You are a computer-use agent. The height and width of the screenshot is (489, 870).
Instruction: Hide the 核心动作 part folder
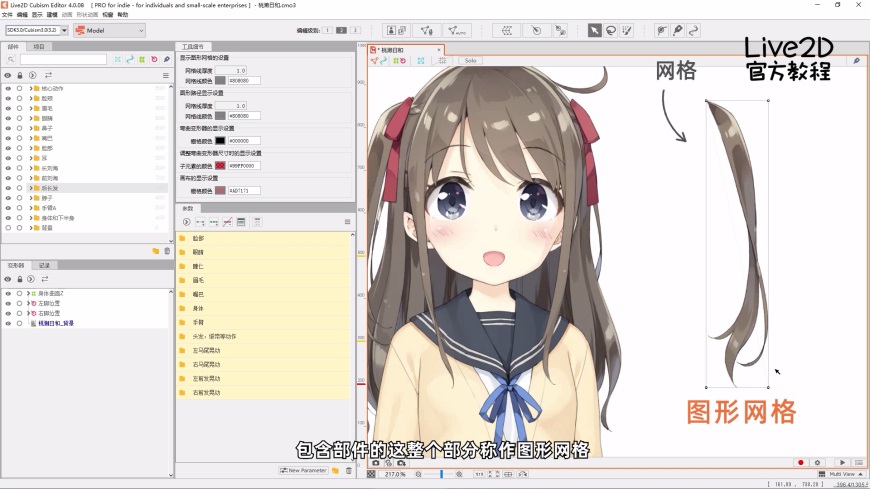click(x=8, y=88)
